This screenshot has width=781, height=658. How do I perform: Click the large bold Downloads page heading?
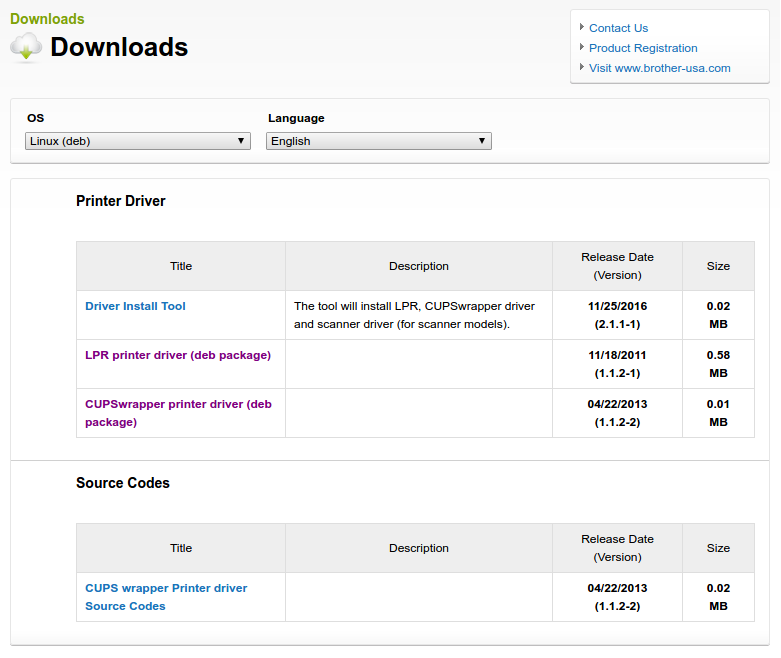click(119, 47)
